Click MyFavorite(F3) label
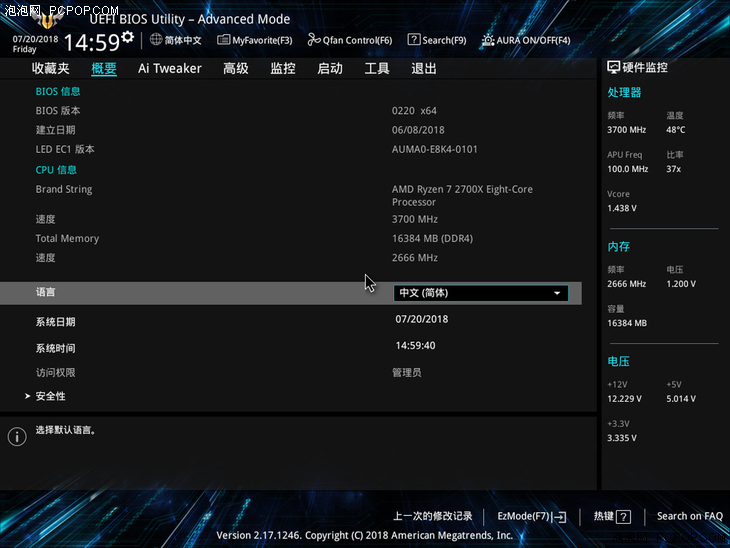Viewport: 730px width, 548px height. (262, 41)
